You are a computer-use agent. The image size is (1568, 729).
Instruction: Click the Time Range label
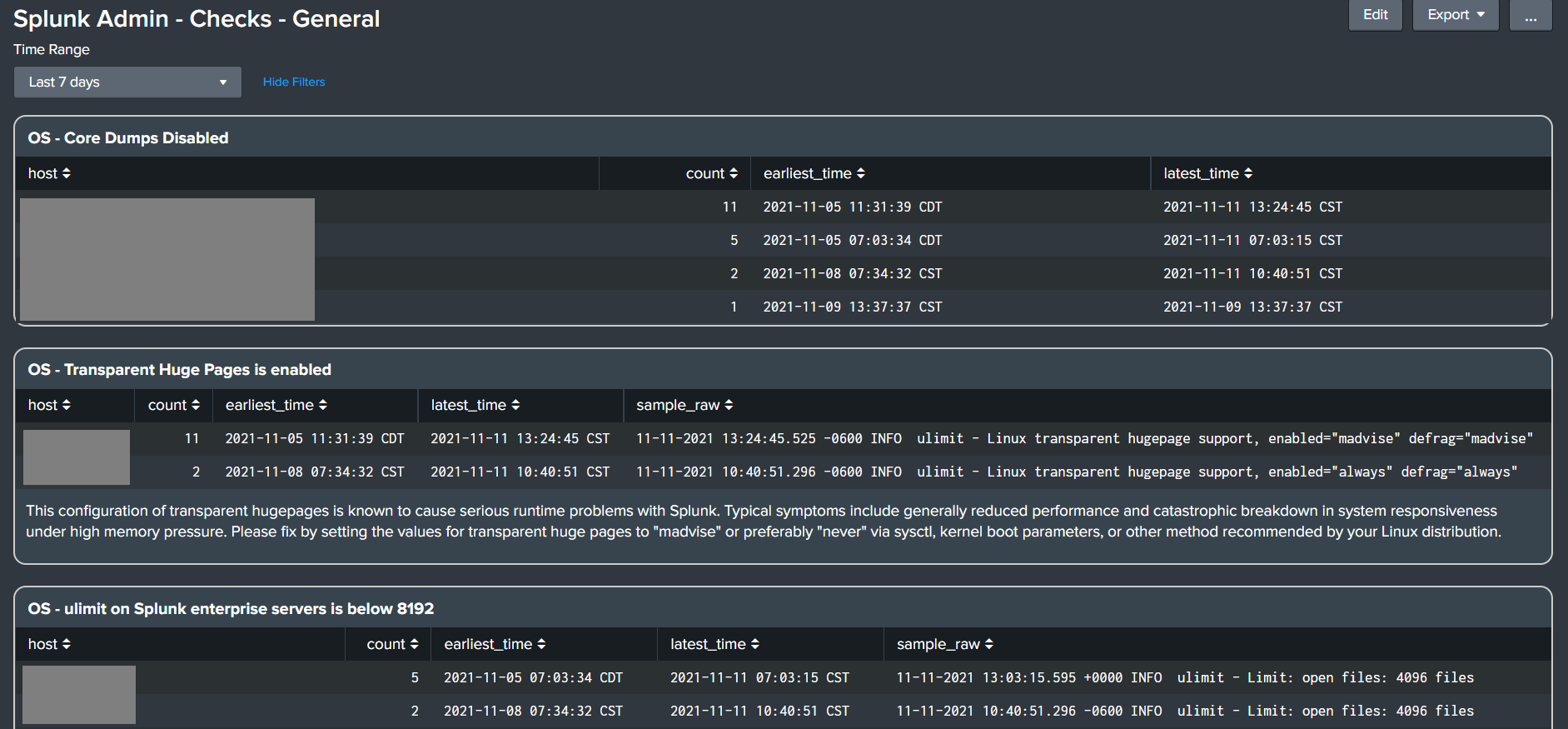pyautogui.click(x=52, y=49)
